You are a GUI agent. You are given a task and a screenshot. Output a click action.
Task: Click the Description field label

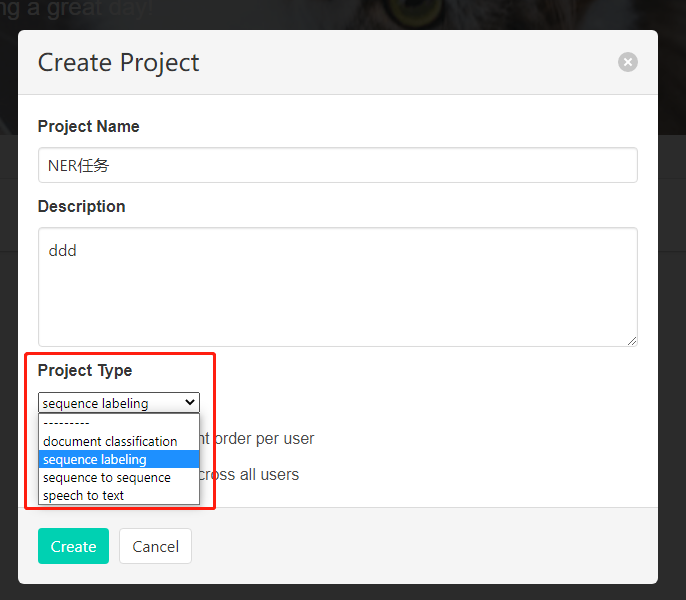(x=82, y=206)
